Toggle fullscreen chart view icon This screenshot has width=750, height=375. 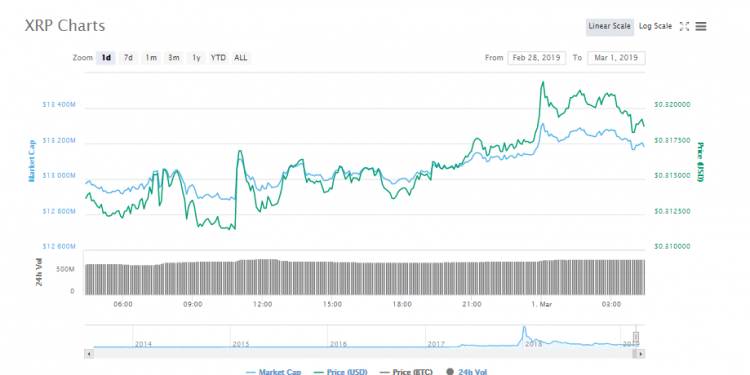[684, 27]
